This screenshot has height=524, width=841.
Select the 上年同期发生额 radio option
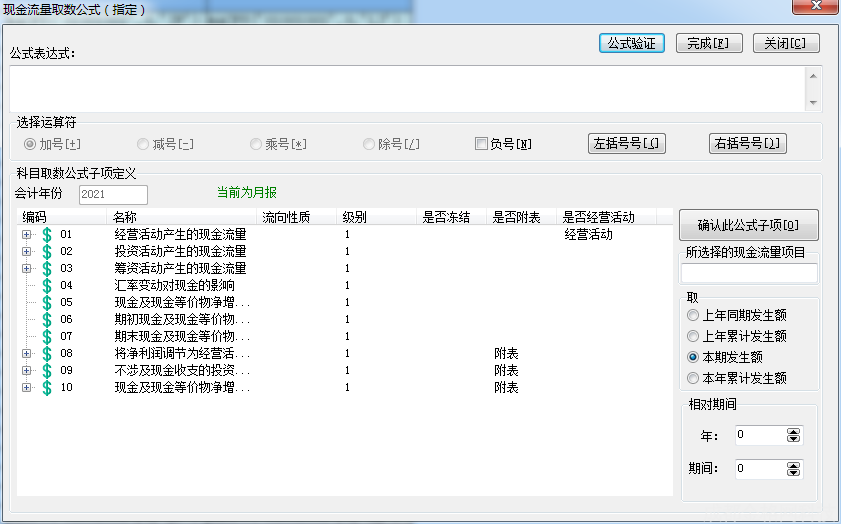pyautogui.click(x=693, y=316)
